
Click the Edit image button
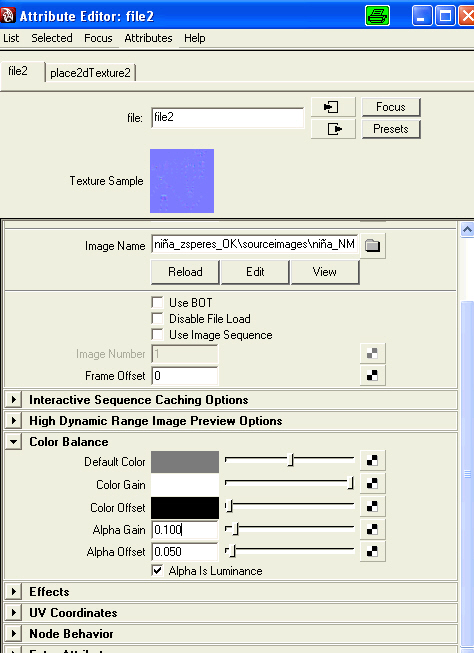[x=255, y=272]
